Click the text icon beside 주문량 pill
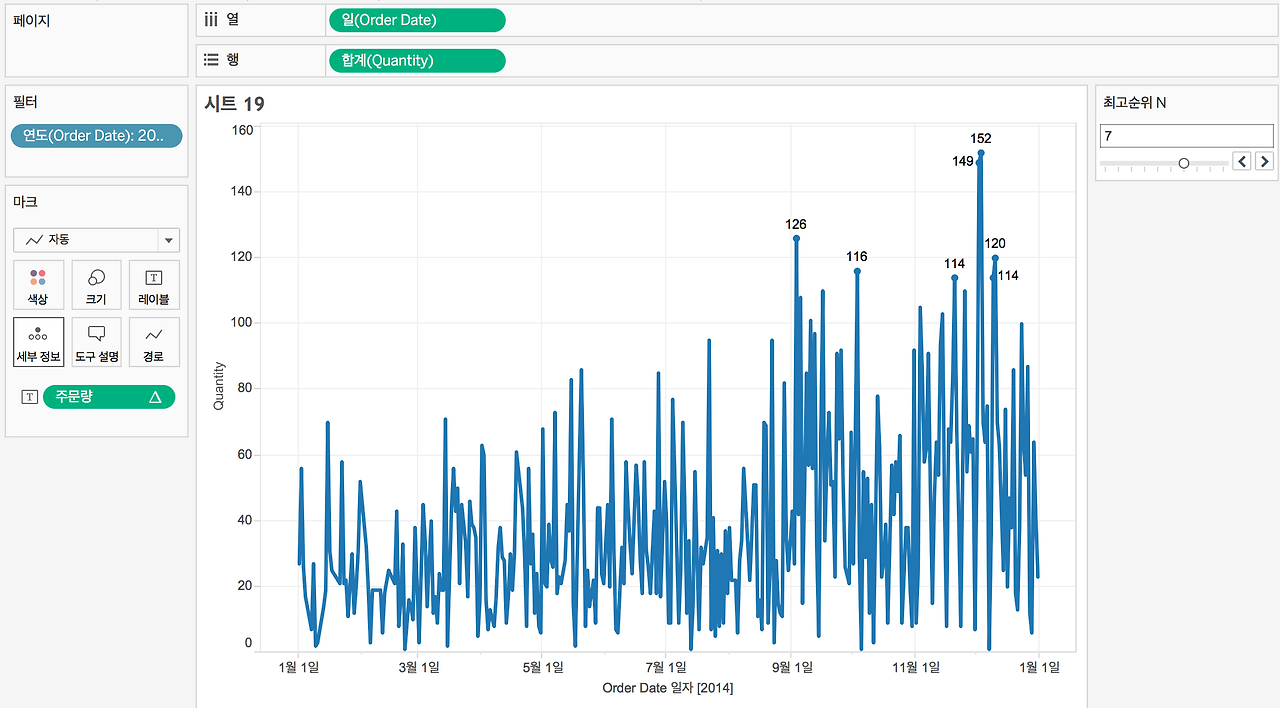 [x=29, y=397]
